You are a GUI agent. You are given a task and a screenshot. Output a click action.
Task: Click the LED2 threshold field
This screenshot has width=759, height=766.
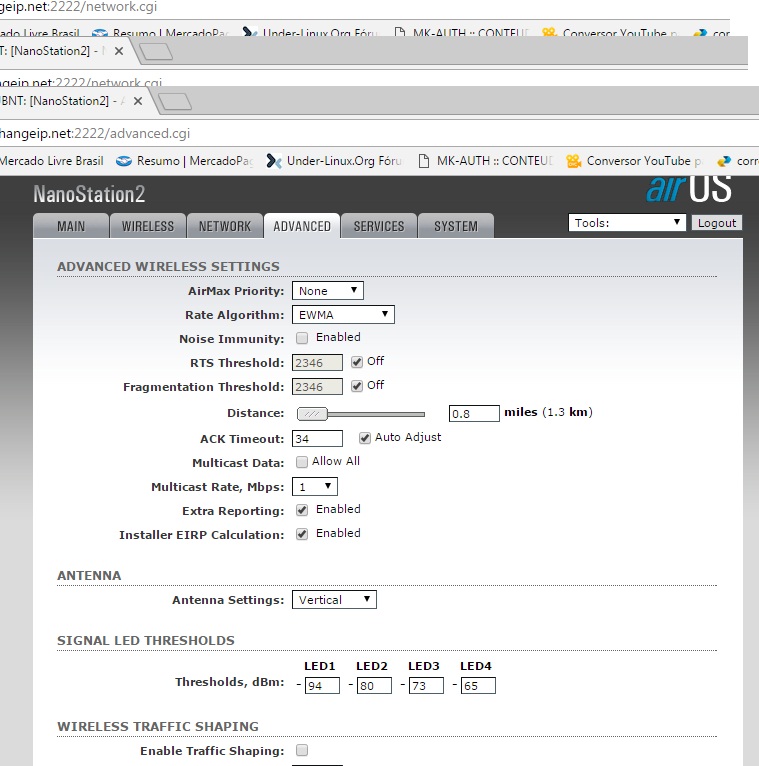374,685
